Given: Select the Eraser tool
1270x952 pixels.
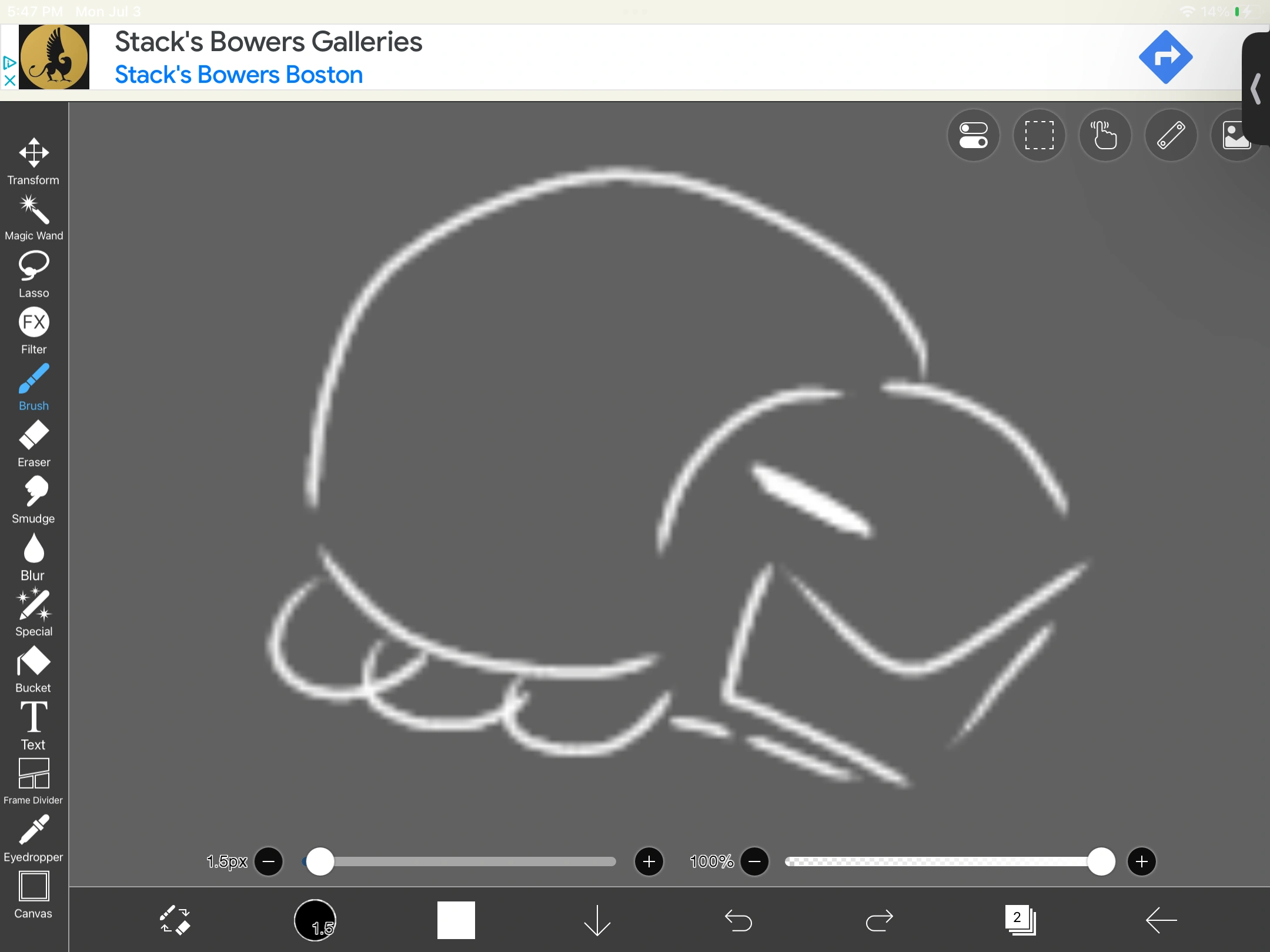Looking at the screenshot, I should tap(34, 443).
